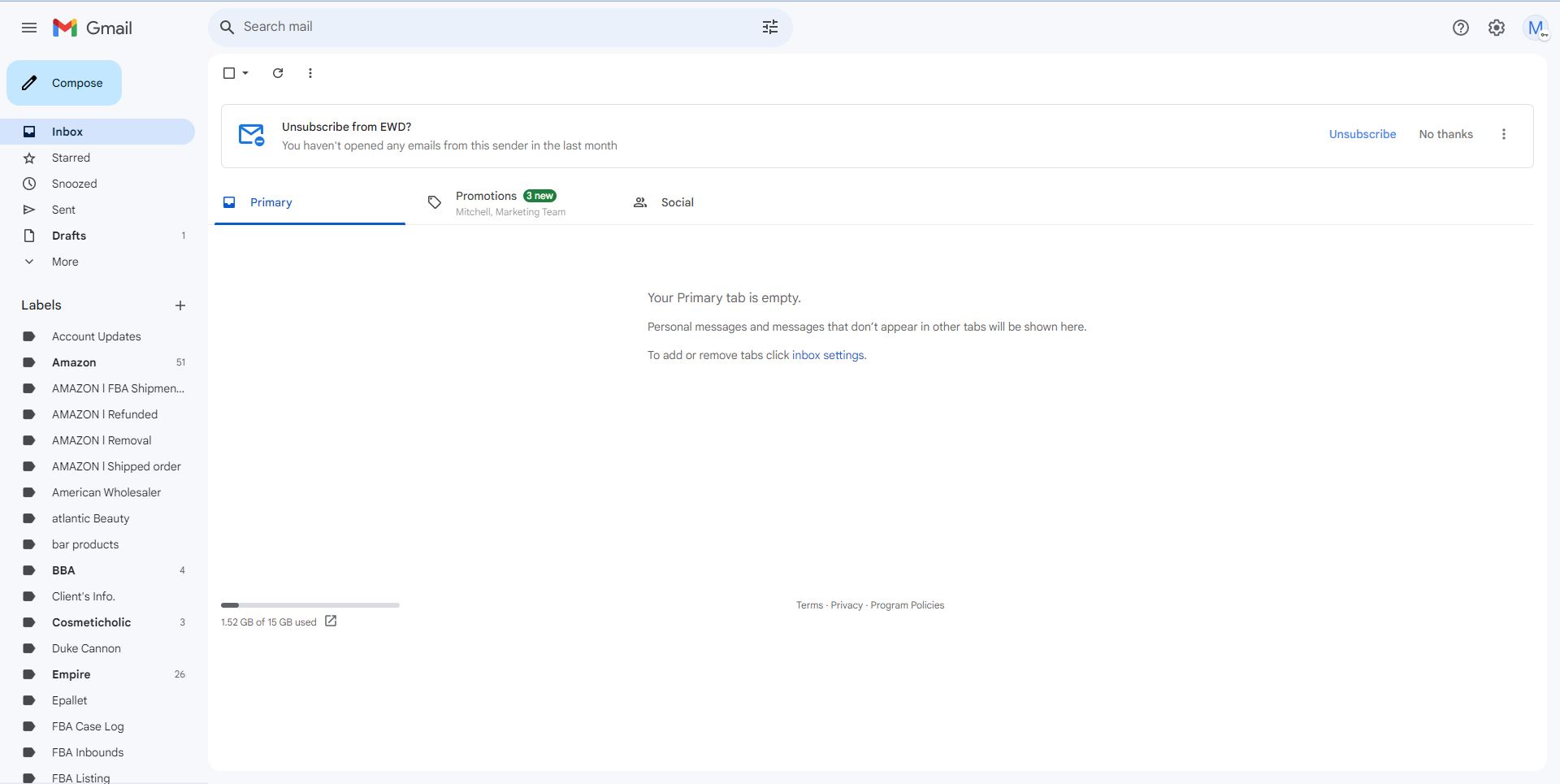Switch to the Promotions tab
Screen dimensions: 1560x784
click(514, 202)
